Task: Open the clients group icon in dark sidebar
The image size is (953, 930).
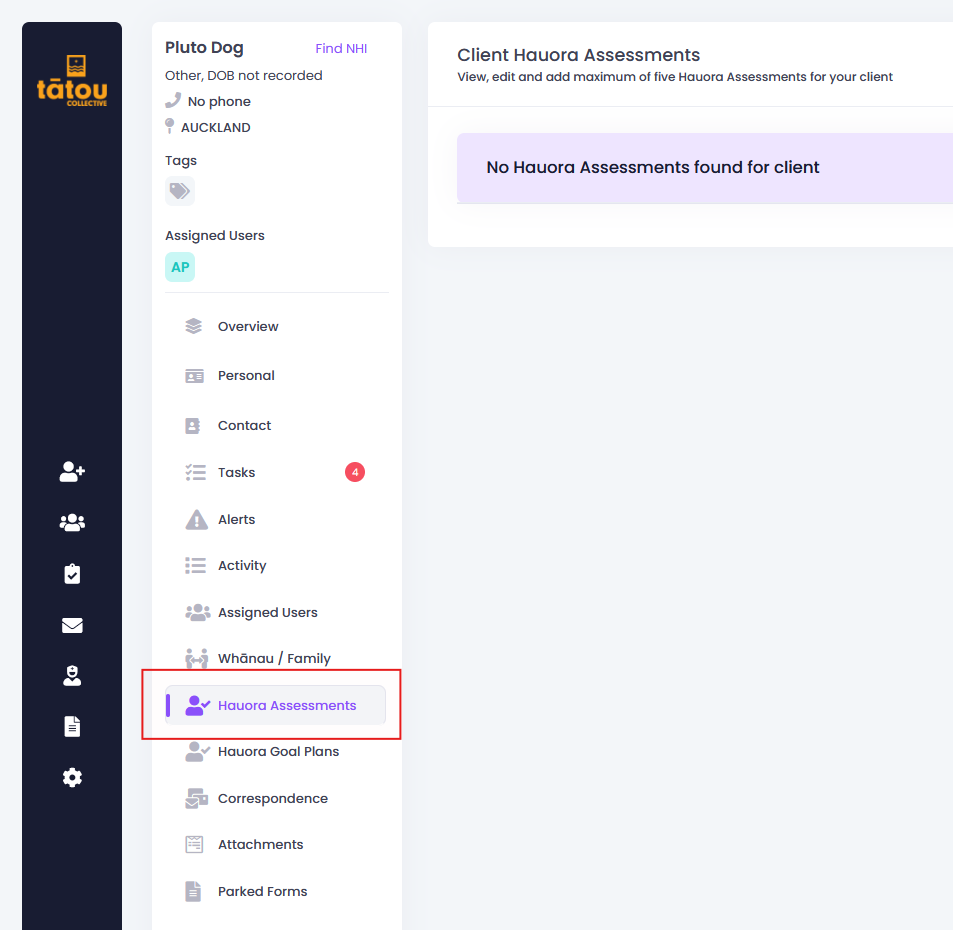Action: coord(72,522)
